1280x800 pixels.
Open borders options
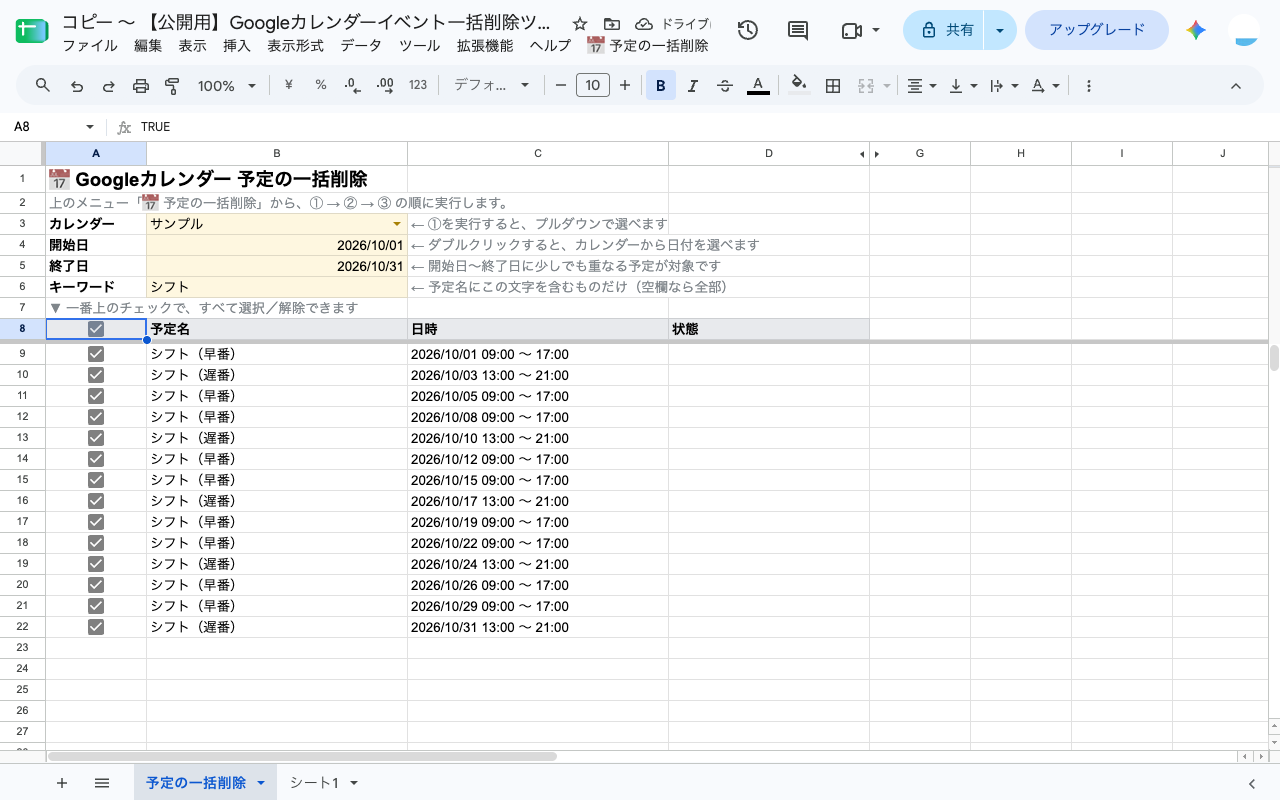tap(832, 86)
